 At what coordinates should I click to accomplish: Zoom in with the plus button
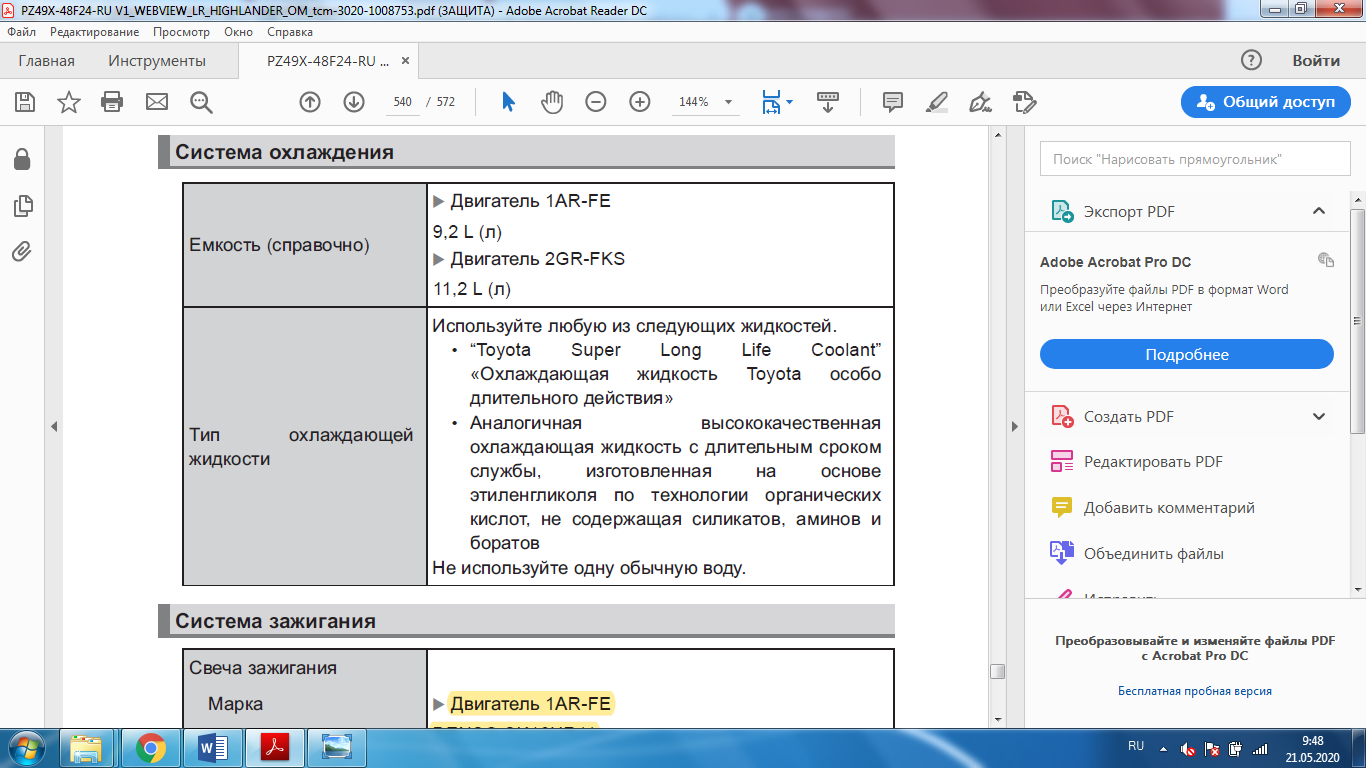[640, 102]
